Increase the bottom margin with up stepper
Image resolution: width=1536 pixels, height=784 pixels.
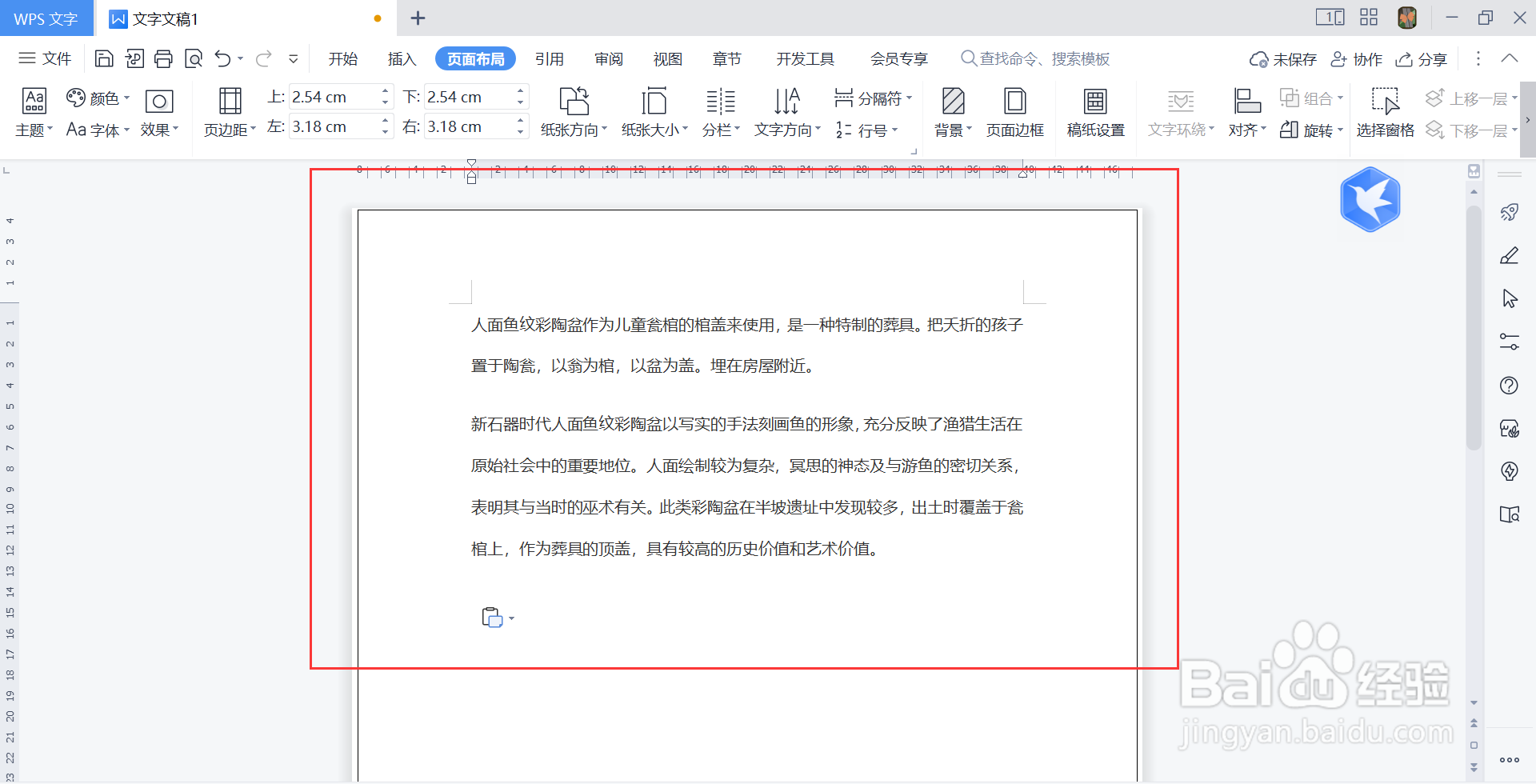(521, 91)
